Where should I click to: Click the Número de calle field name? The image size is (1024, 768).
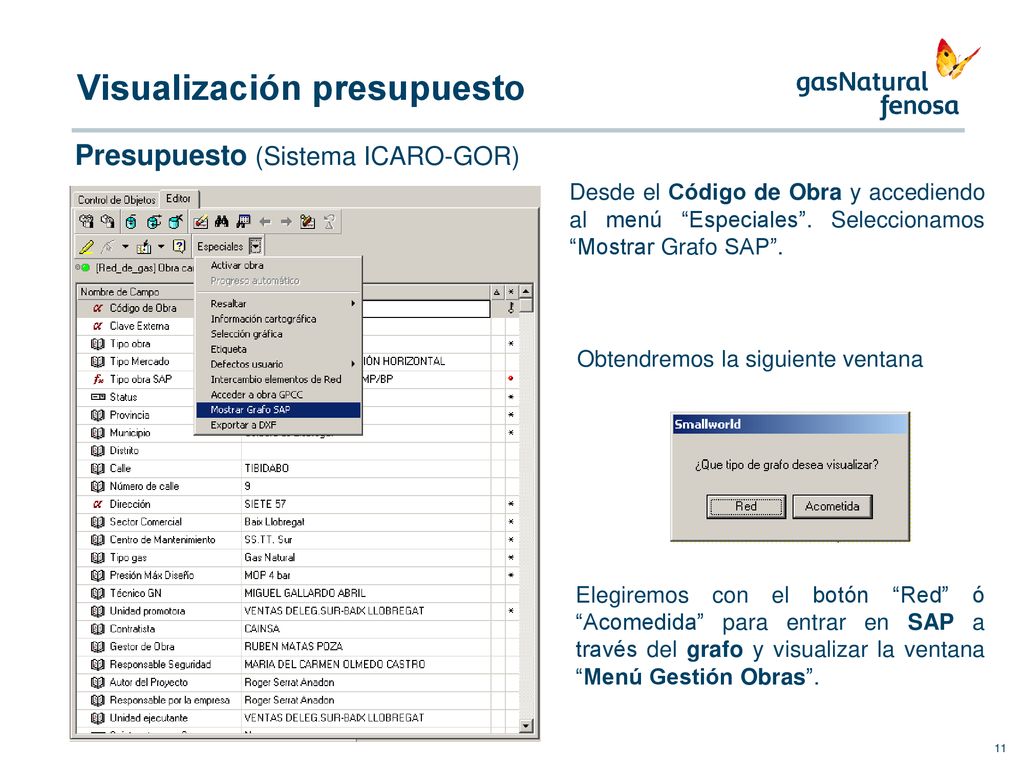pyautogui.click(x=144, y=487)
